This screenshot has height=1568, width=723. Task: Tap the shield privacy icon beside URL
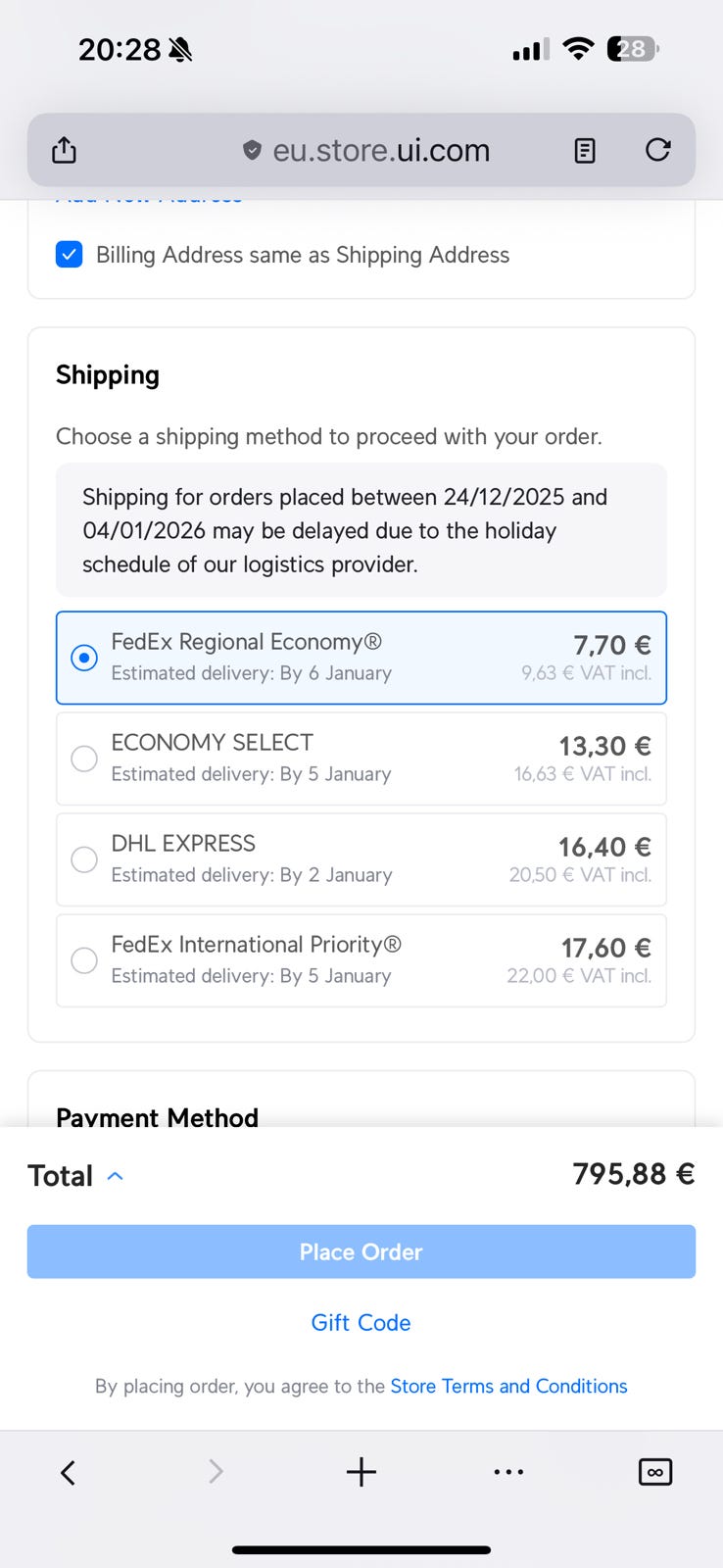point(252,150)
